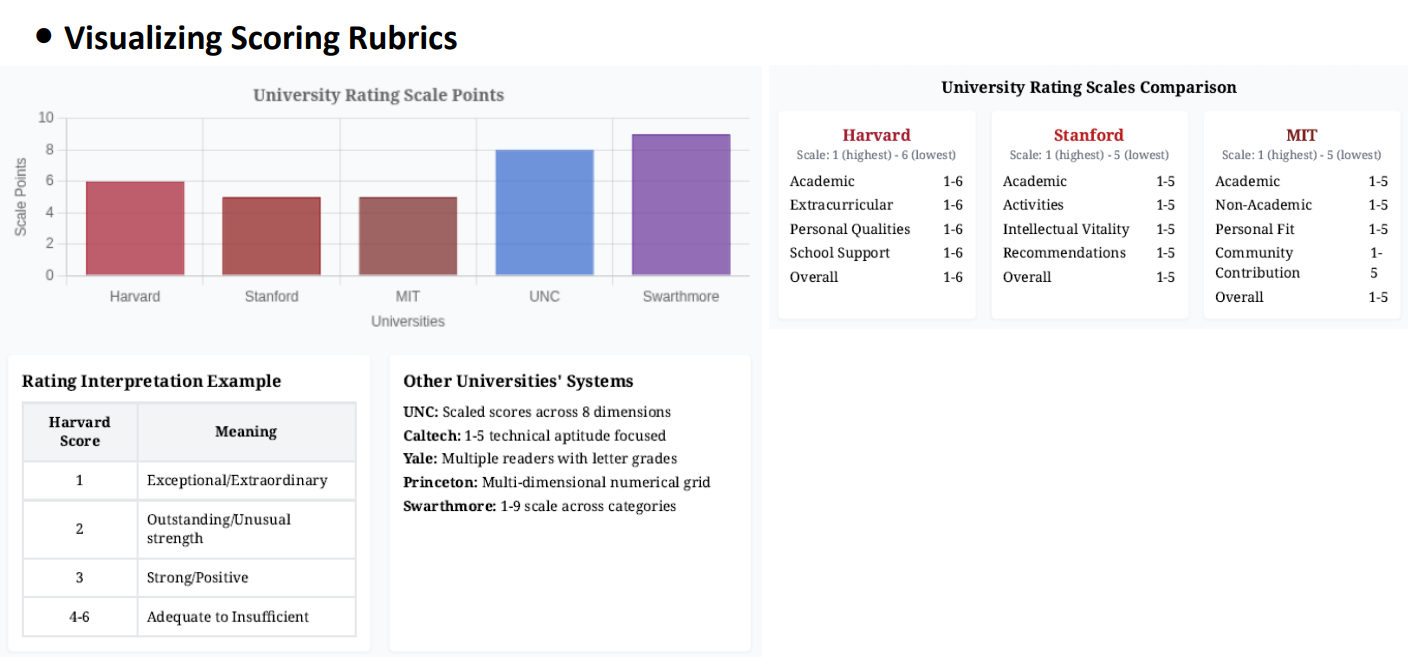Screen dimensions: 1408x670
Task: Click "Academic" in the MIT card
Action: [x=1247, y=181]
